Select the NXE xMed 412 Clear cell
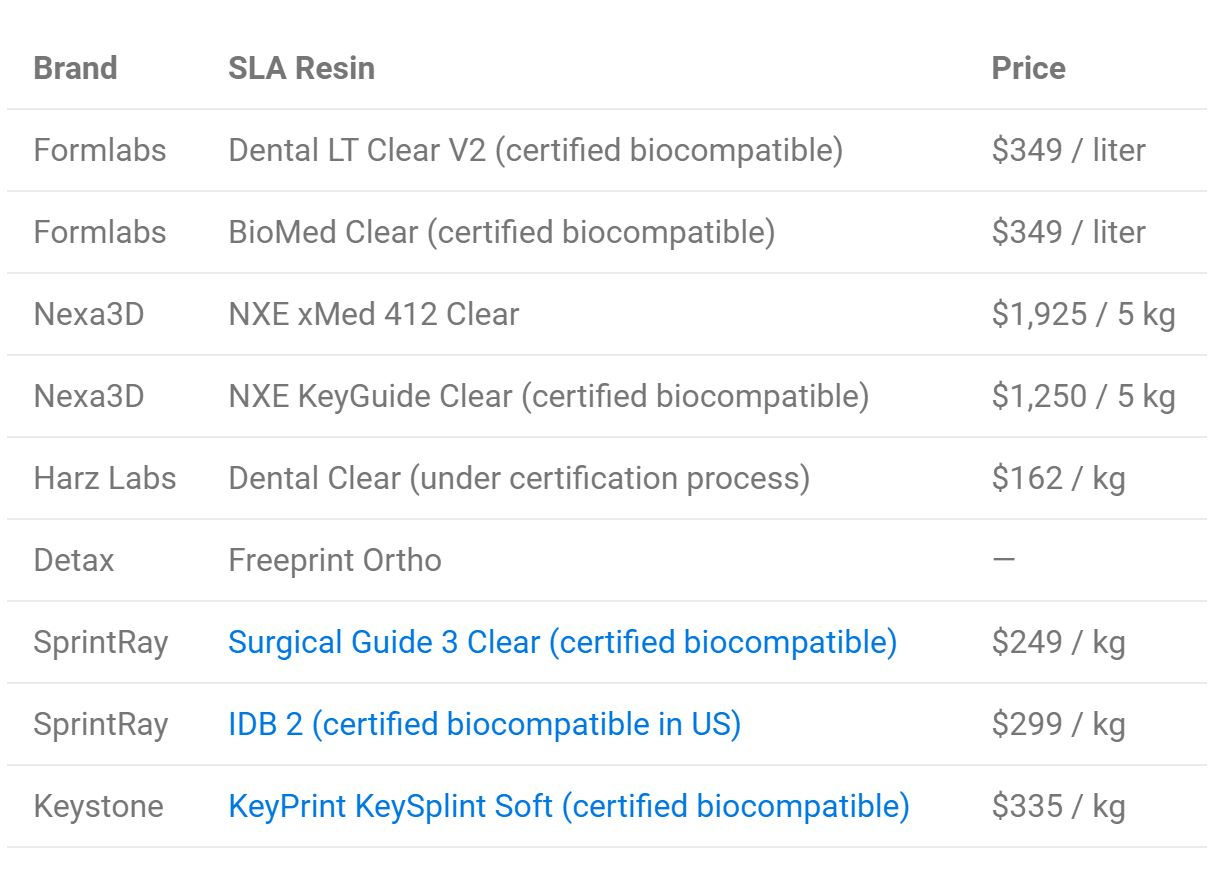 coord(374,314)
